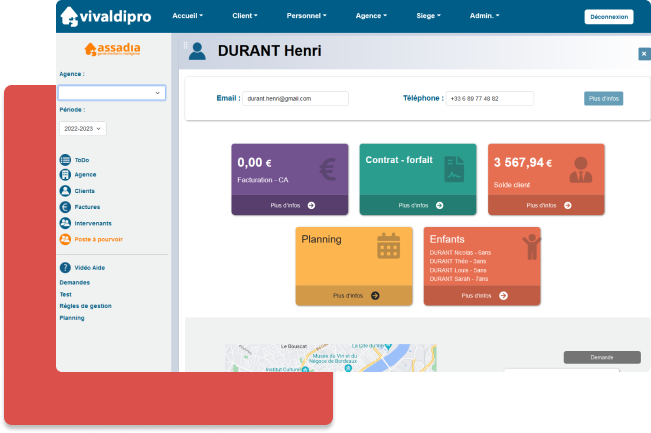Select the orange Poste à pourvoir icon

pyautogui.click(x=65, y=240)
